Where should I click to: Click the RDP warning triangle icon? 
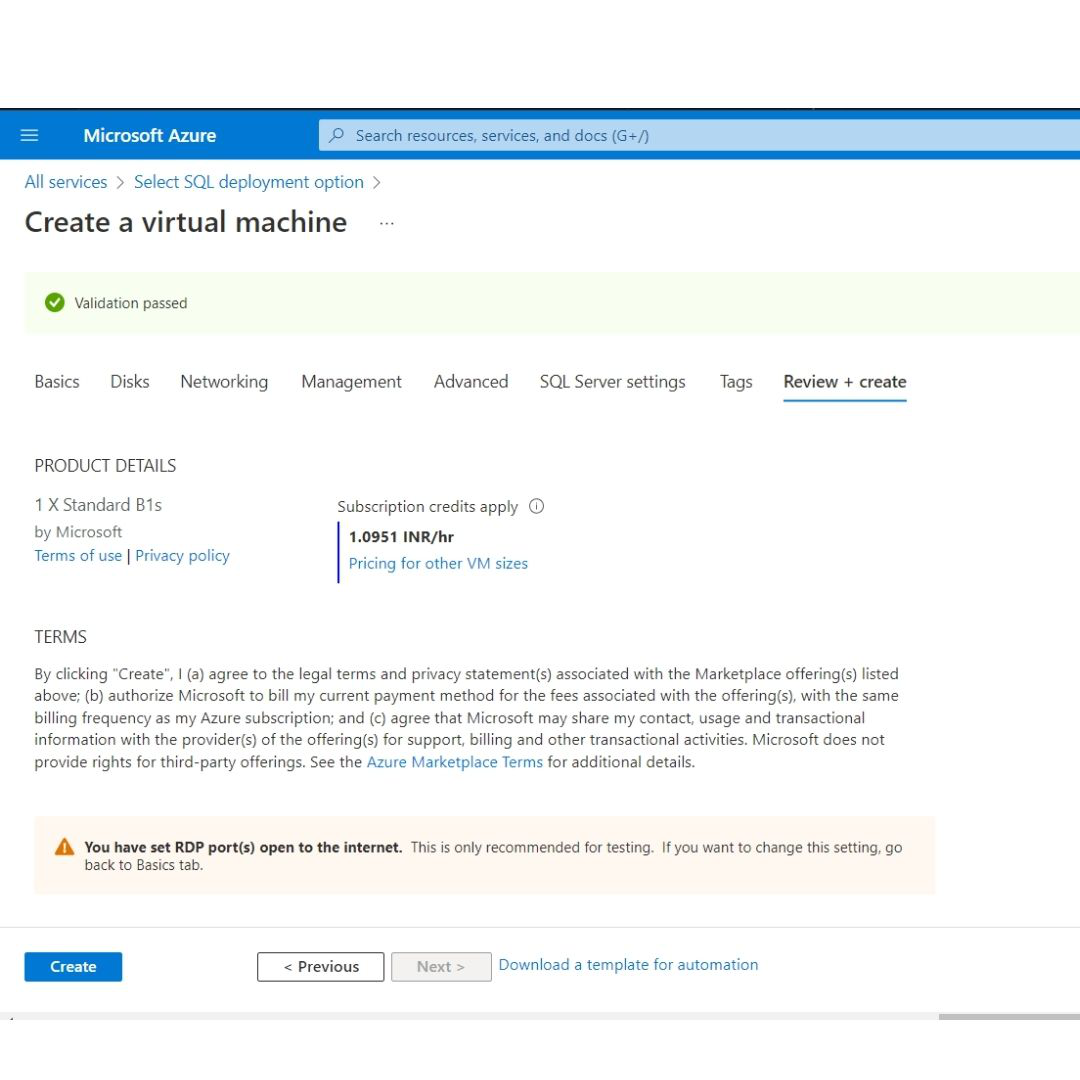[x=64, y=847]
